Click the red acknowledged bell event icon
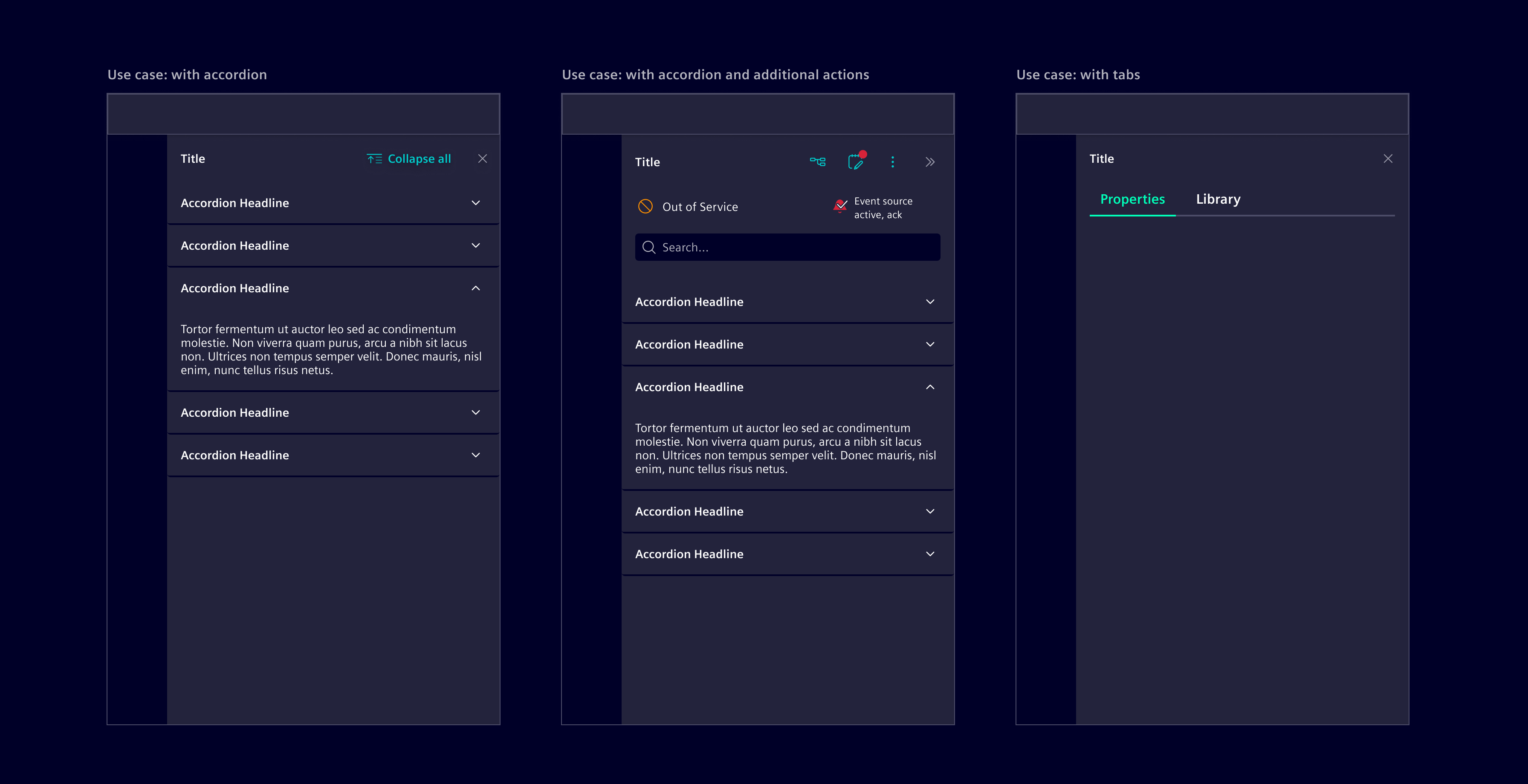 (x=840, y=206)
